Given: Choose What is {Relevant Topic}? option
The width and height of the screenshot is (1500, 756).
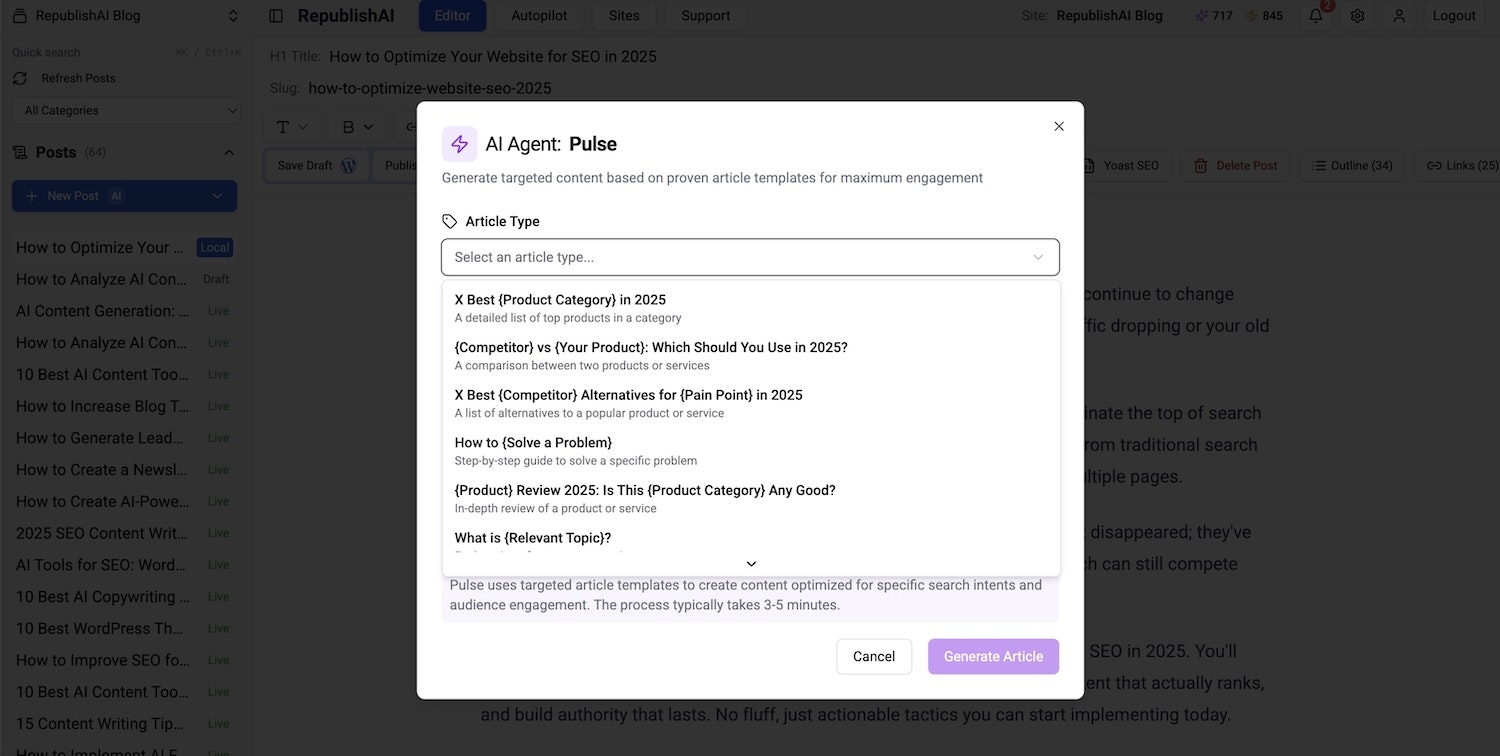Looking at the screenshot, I should pyautogui.click(x=750, y=539).
